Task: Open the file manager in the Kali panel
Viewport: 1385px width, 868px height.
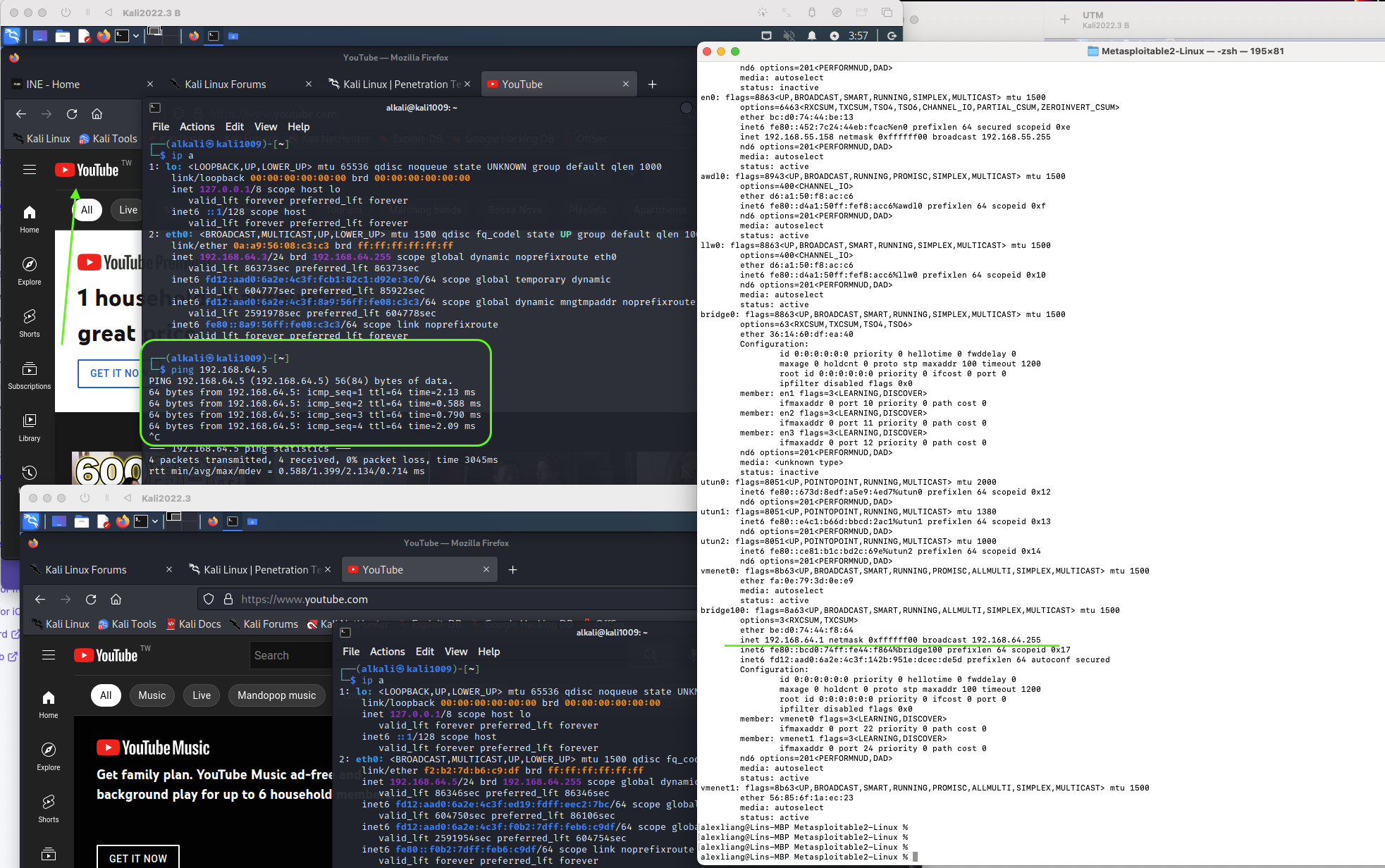Action: (x=63, y=36)
